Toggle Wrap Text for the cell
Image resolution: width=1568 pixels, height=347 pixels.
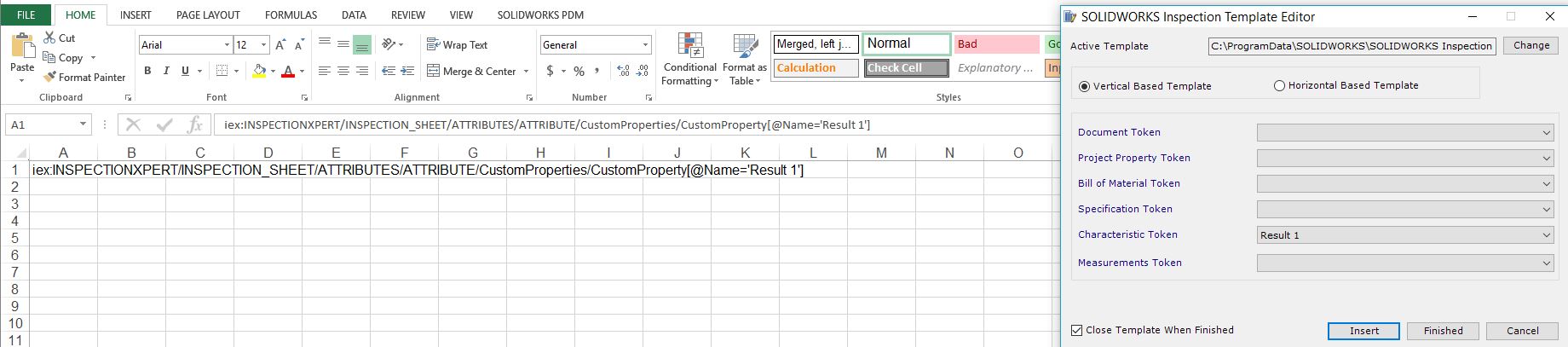[x=457, y=45]
